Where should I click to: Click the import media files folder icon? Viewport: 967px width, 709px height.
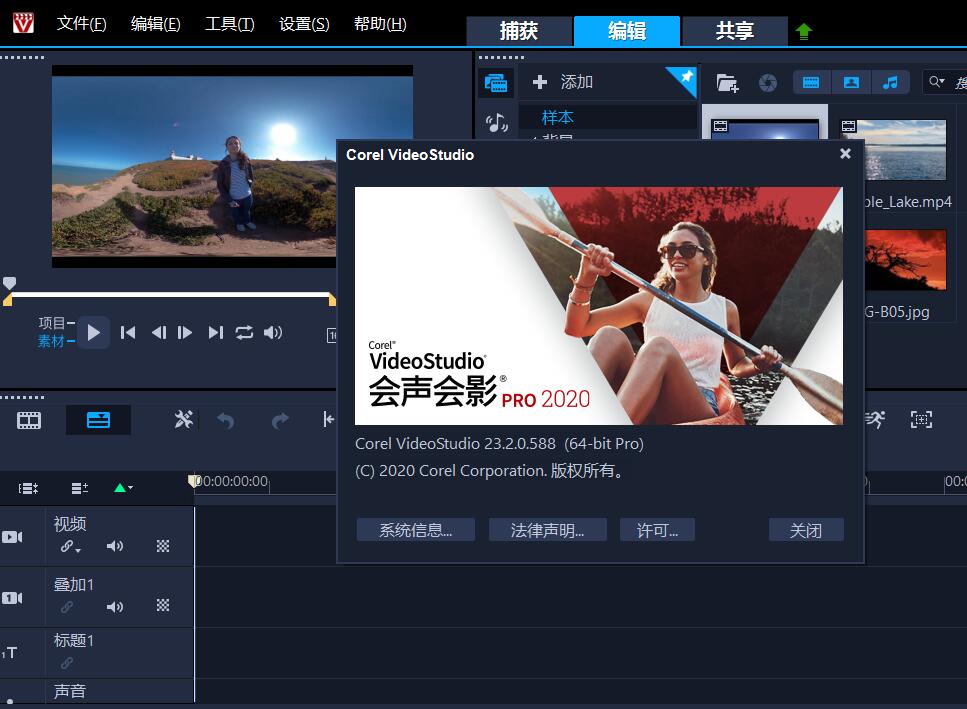tap(727, 83)
